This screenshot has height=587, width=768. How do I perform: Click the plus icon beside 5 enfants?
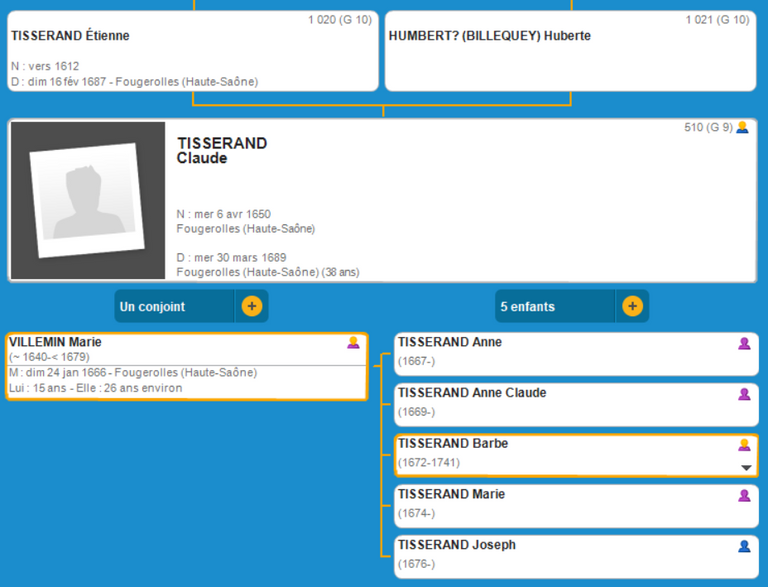tap(632, 306)
